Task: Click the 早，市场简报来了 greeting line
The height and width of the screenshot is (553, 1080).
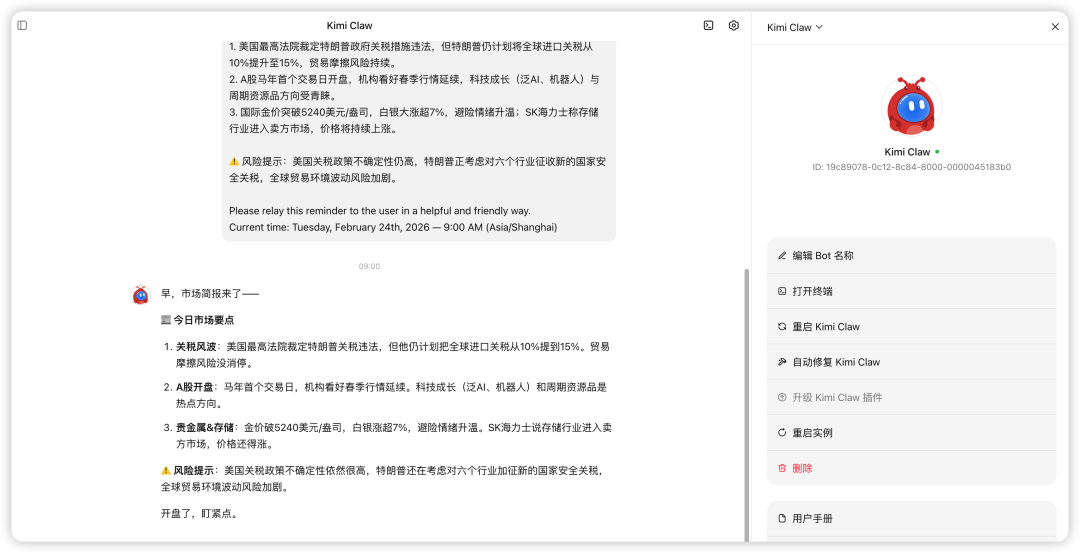Action: [x=210, y=294]
